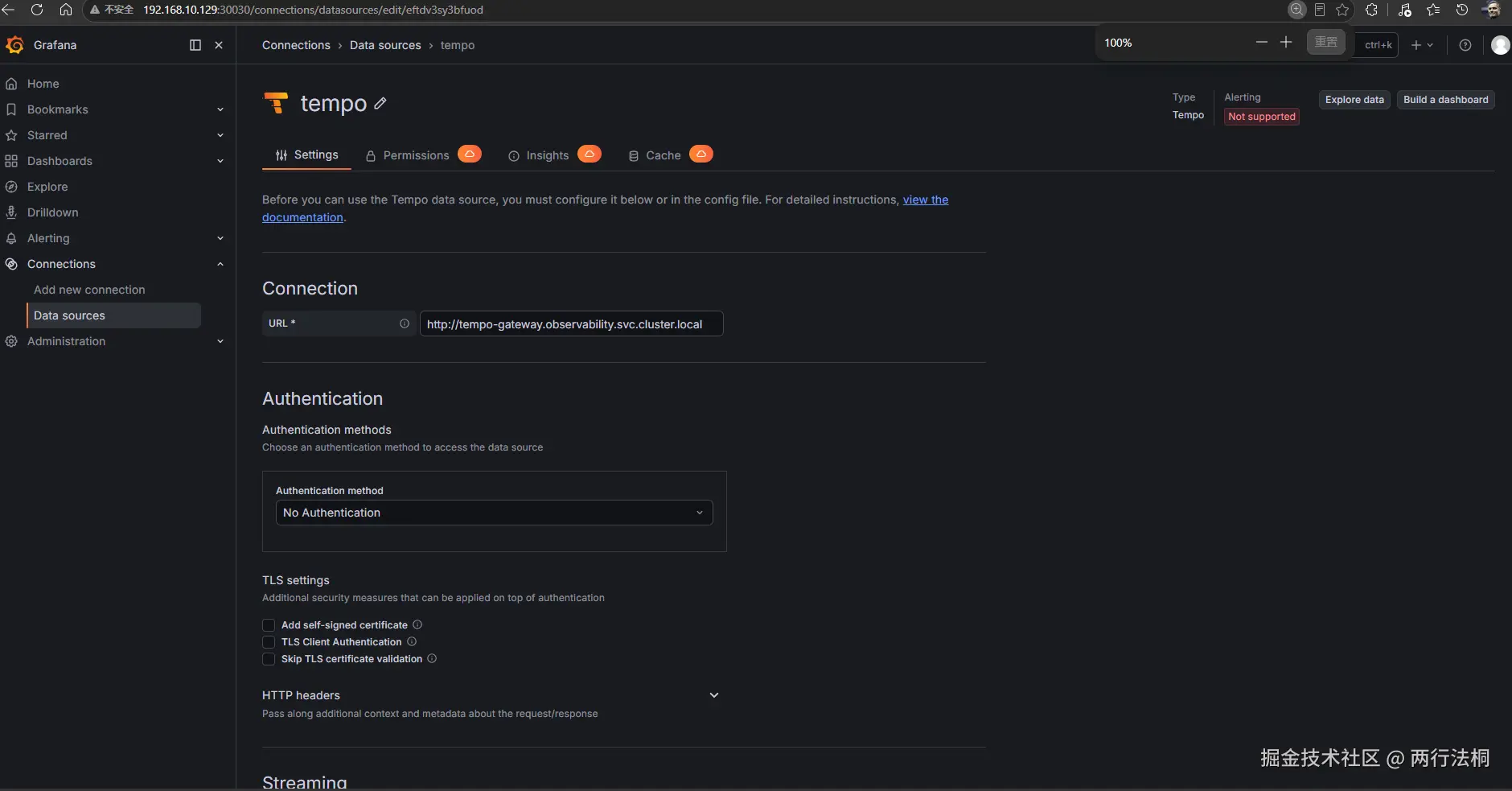Select Data sources in sidebar

point(113,315)
